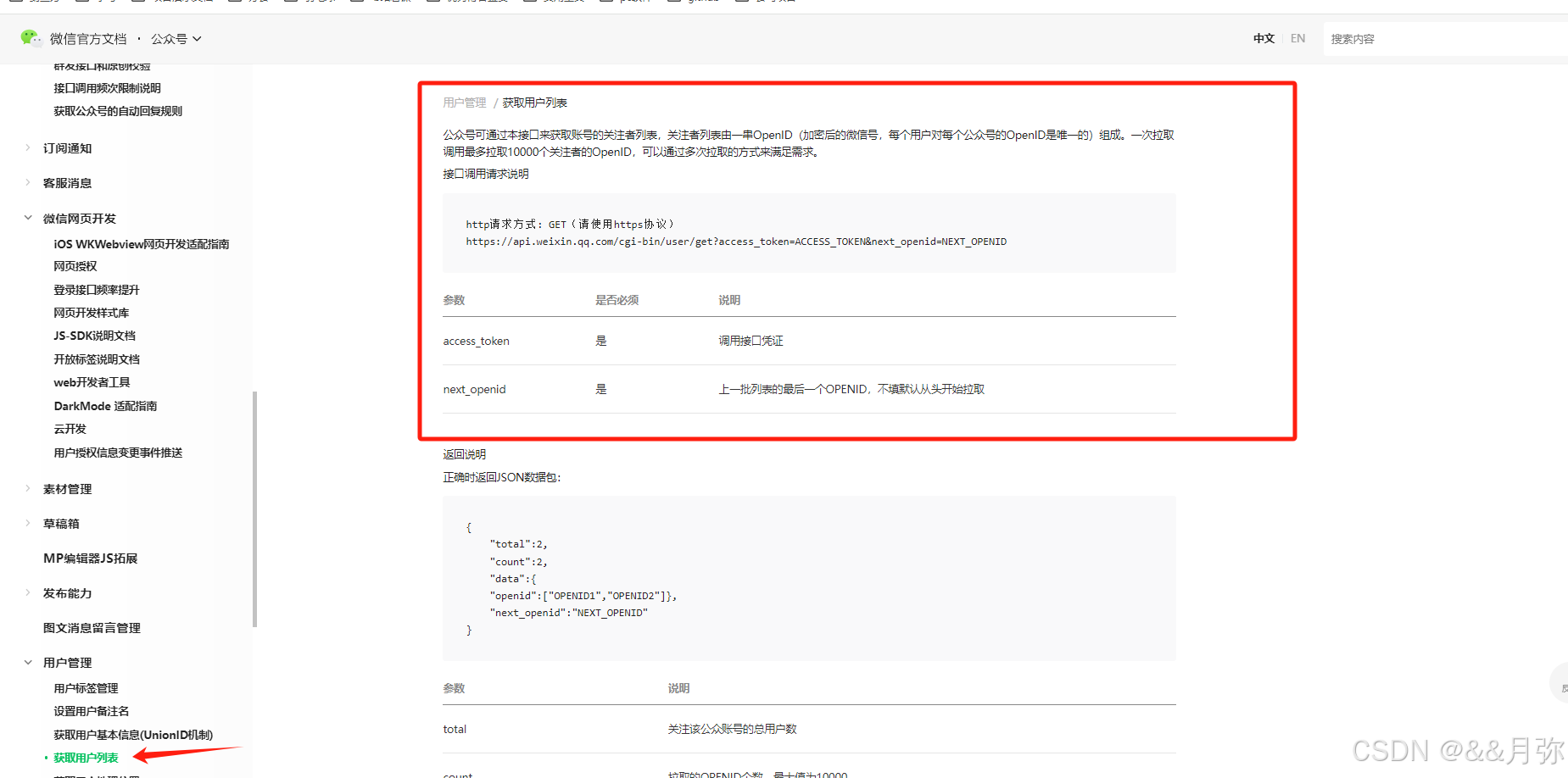Viewport: 1568px width, 778px height.
Task: Collapse the 用户管理 section chevron
Action: (x=28, y=662)
